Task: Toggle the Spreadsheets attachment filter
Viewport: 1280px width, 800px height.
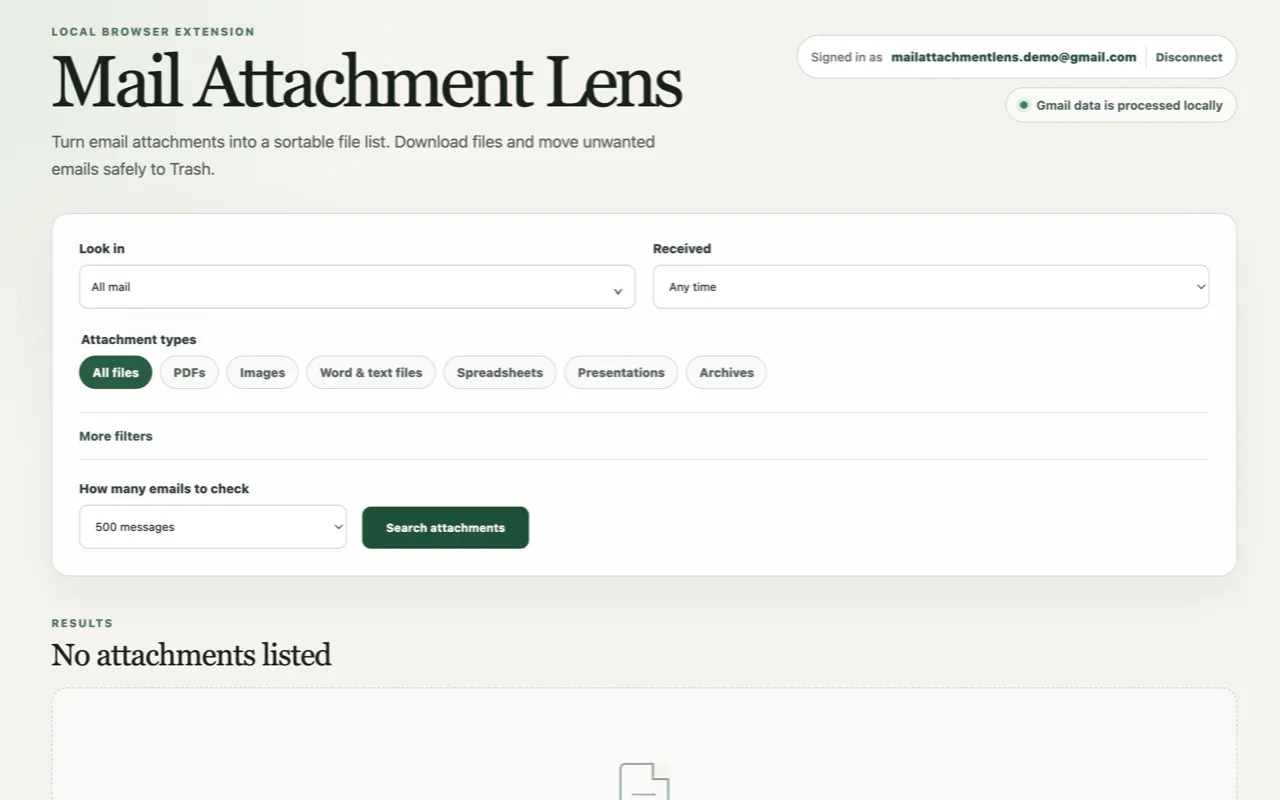Action: pyautogui.click(x=500, y=372)
